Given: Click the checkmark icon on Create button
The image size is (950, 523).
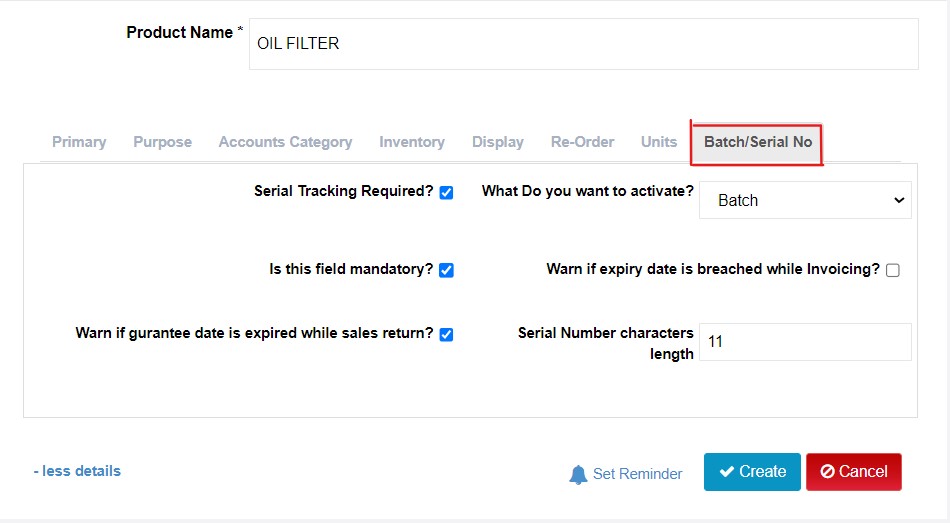Looking at the screenshot, I should [726, 471].
